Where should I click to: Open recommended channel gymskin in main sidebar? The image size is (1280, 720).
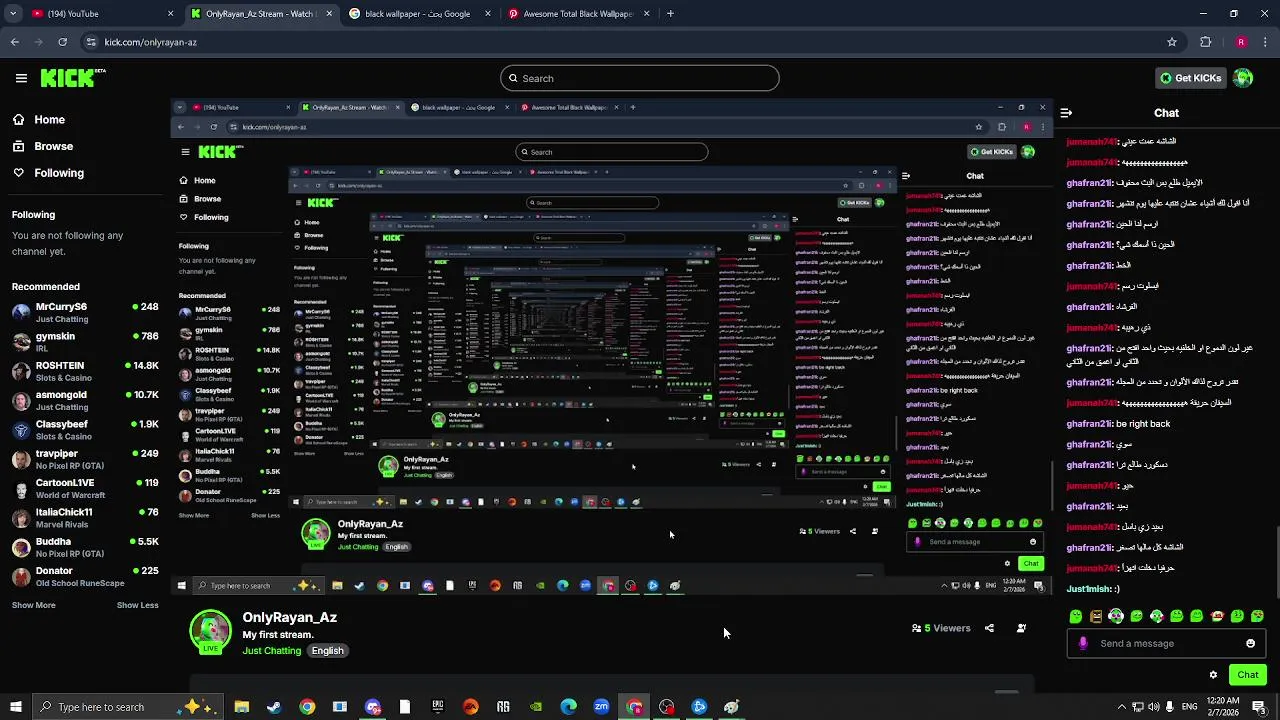click(84, 341)
